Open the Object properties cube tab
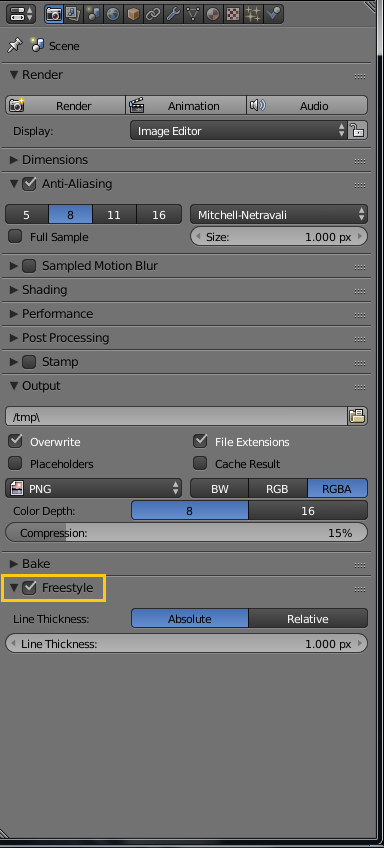This screenshot has height=848, width=384. click(133, 14)
